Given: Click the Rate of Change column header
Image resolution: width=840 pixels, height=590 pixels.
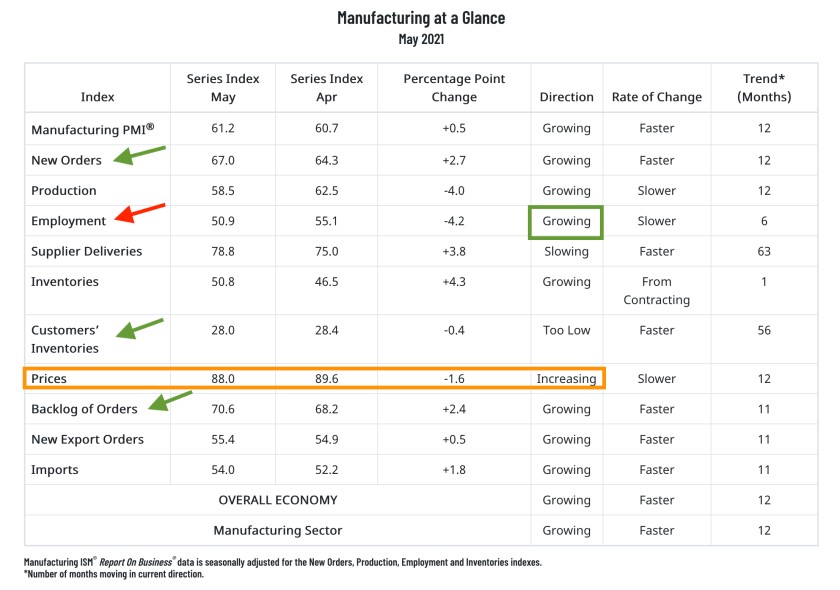Looking at the screenshot, I should coord(656,97).
